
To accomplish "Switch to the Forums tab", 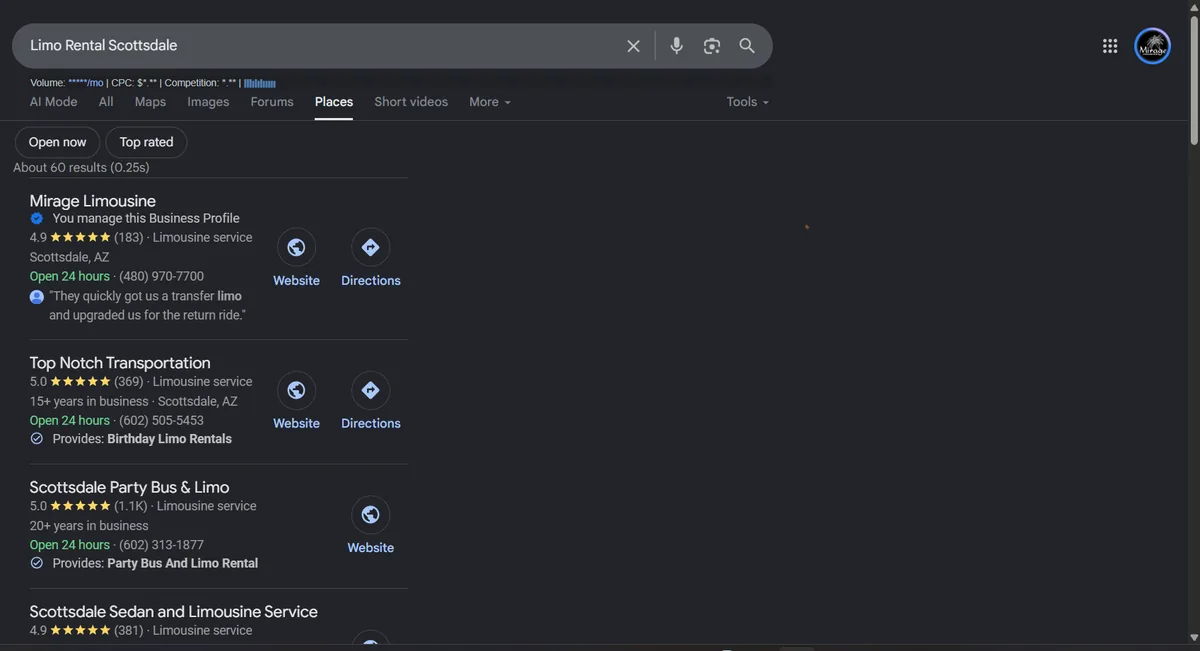I will point(272,102).
